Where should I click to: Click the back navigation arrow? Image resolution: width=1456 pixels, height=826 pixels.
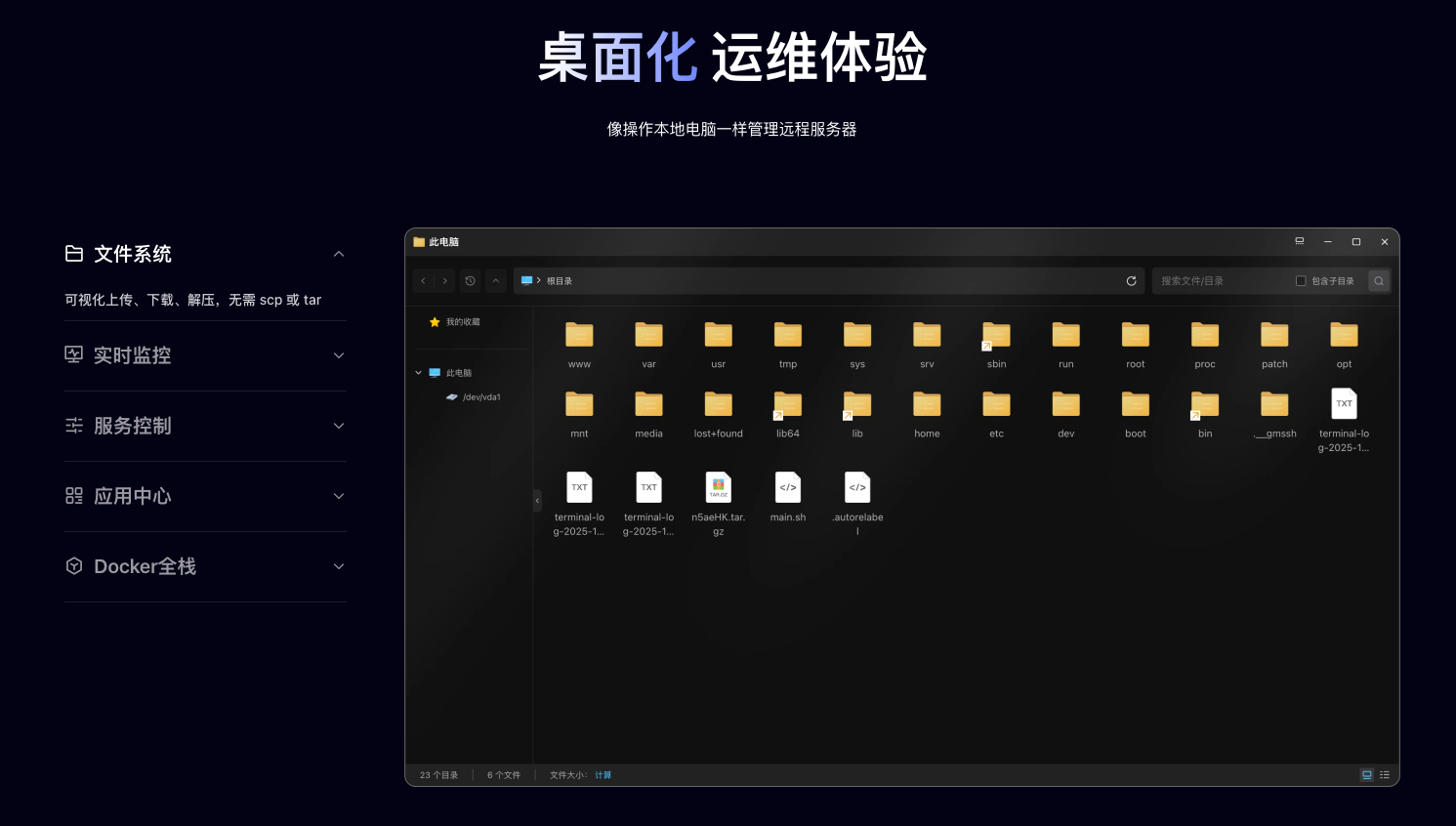tap(423, 281)
